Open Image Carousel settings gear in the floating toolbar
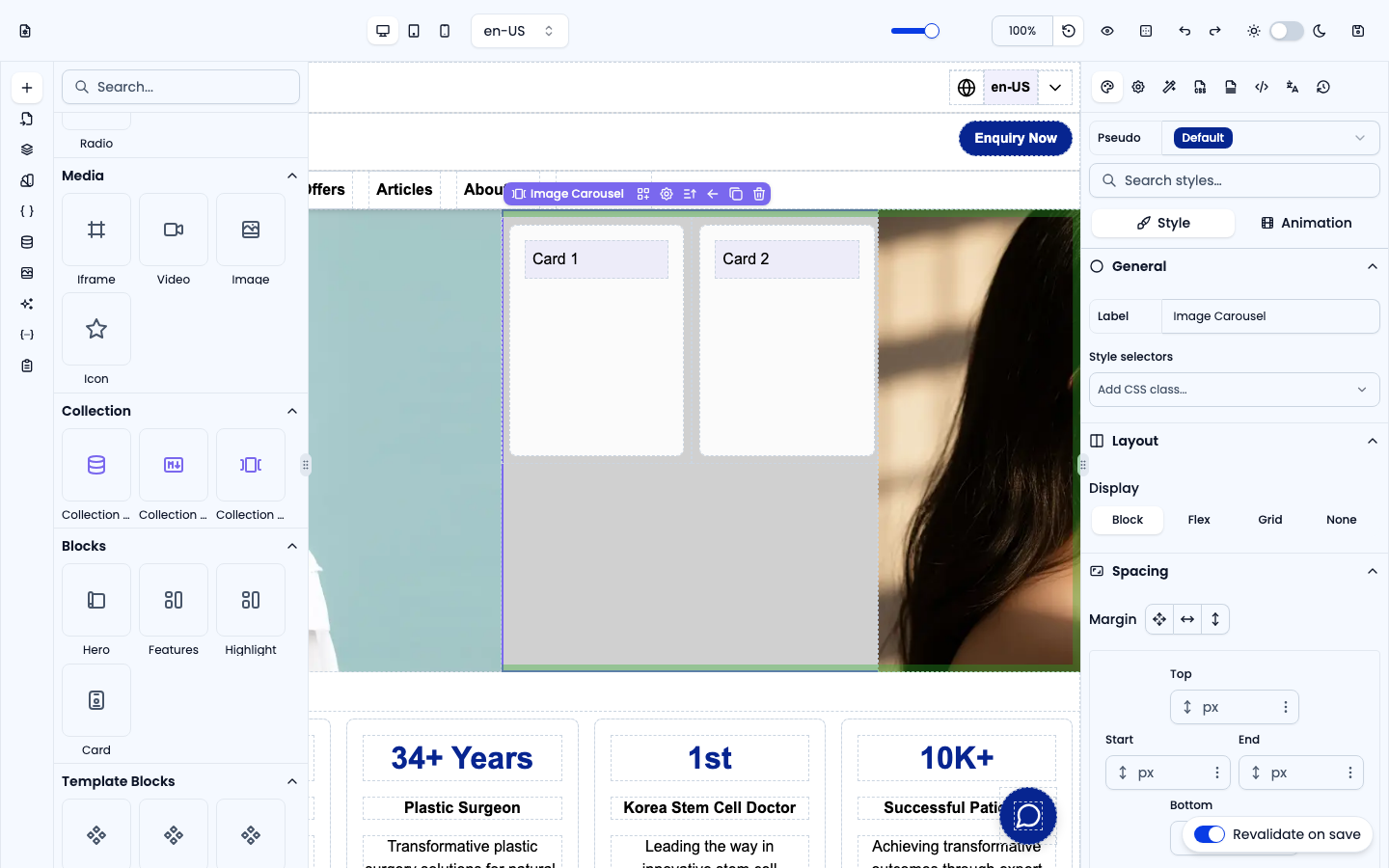1389x868 pixels. tap(667, 194)
